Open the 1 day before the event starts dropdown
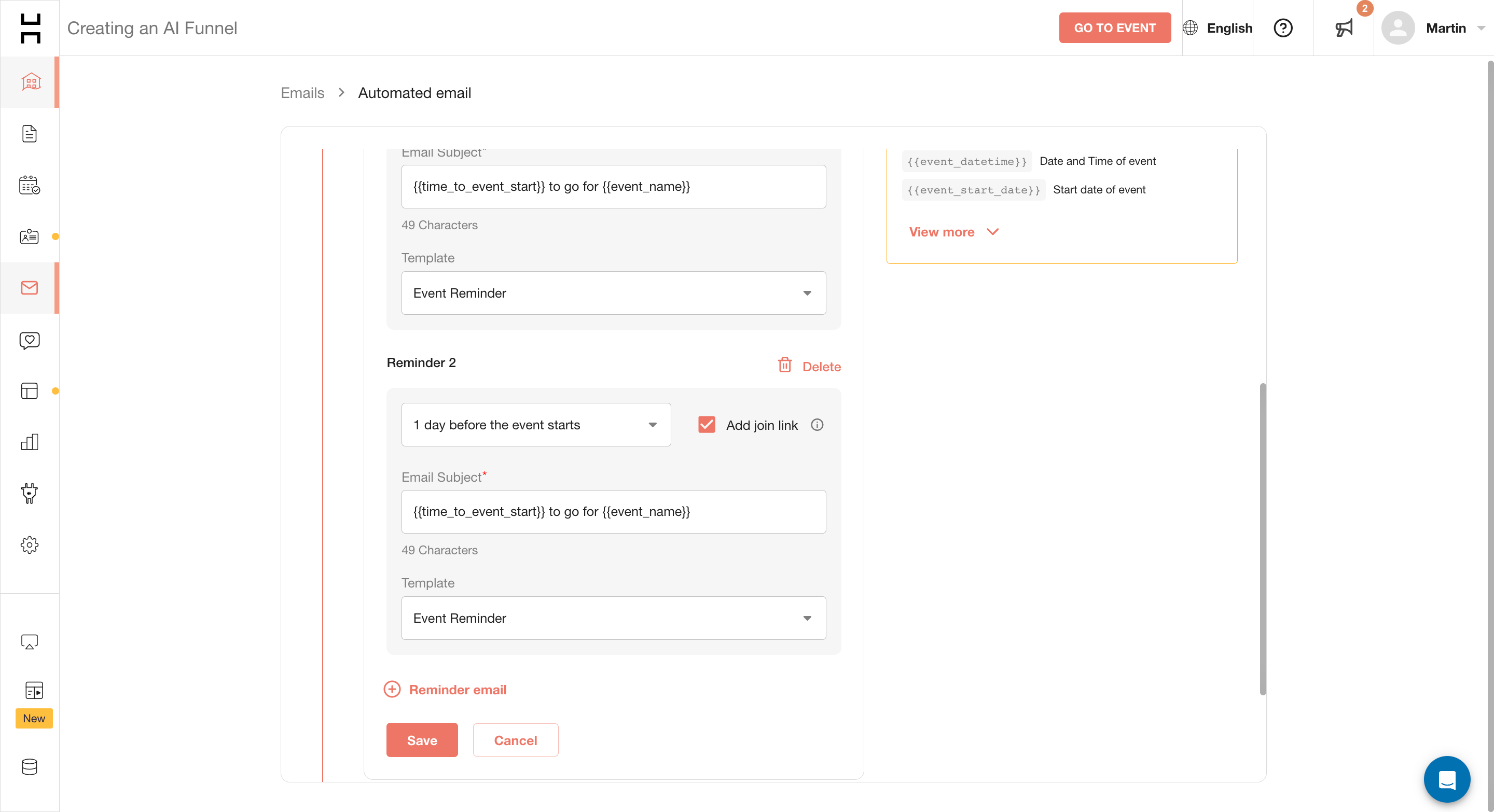1494x812 pixels. coord(536,425)
